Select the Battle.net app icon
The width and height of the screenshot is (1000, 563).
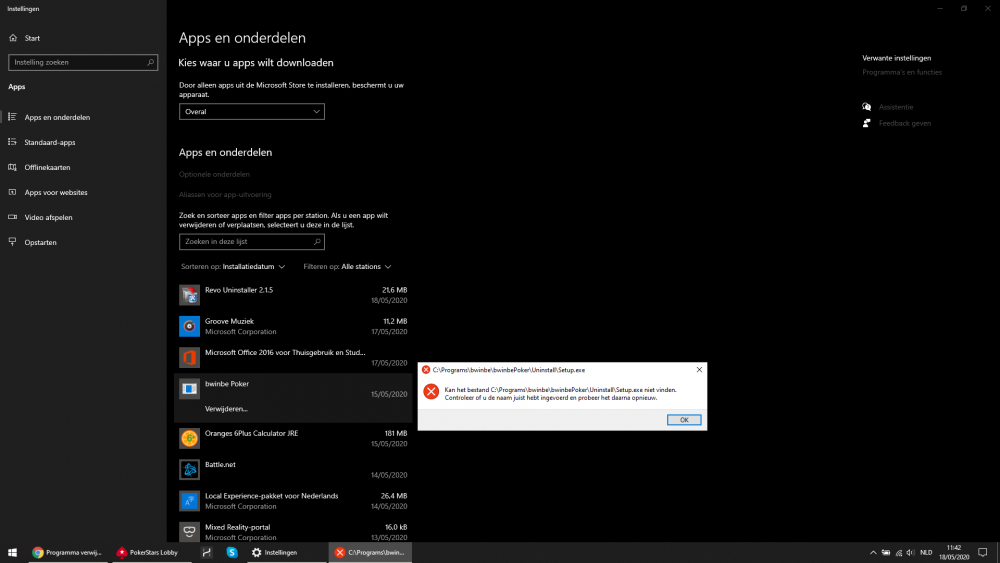click(x=189, y=469)
